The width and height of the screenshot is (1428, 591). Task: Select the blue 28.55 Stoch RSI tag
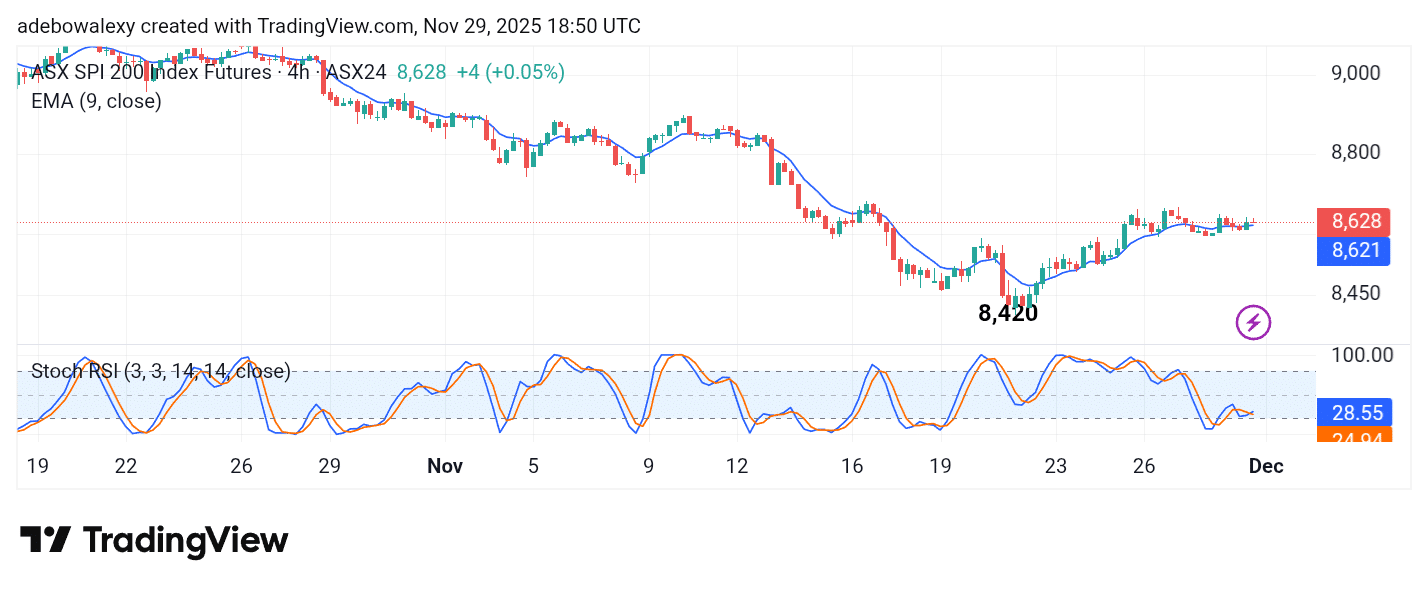(1353, 412)
